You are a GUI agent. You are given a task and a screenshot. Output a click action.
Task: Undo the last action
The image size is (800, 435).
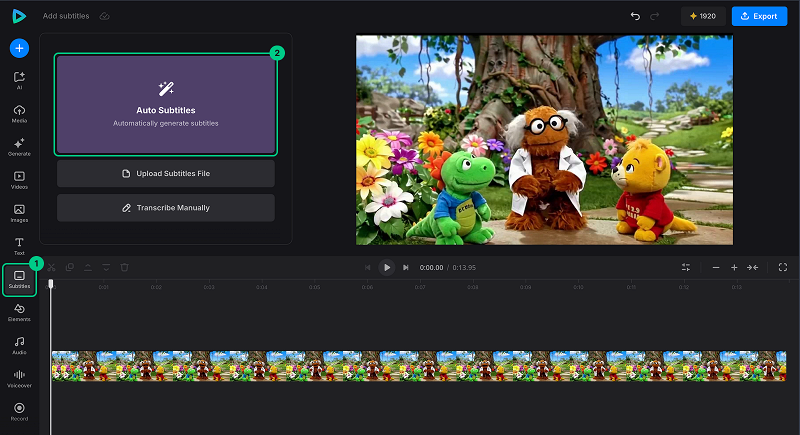(635, 16)
